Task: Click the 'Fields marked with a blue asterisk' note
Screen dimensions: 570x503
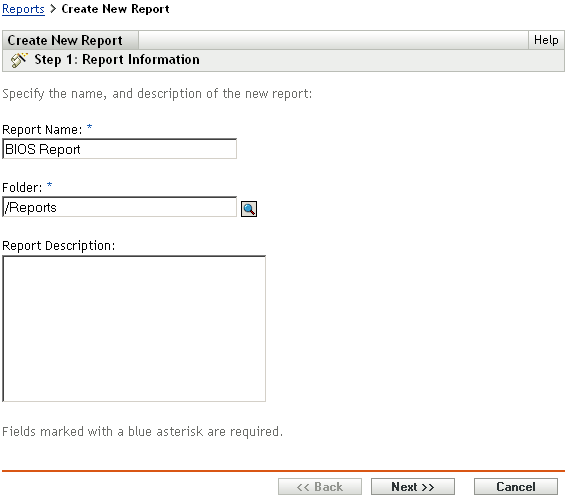Action: [142, 431]
